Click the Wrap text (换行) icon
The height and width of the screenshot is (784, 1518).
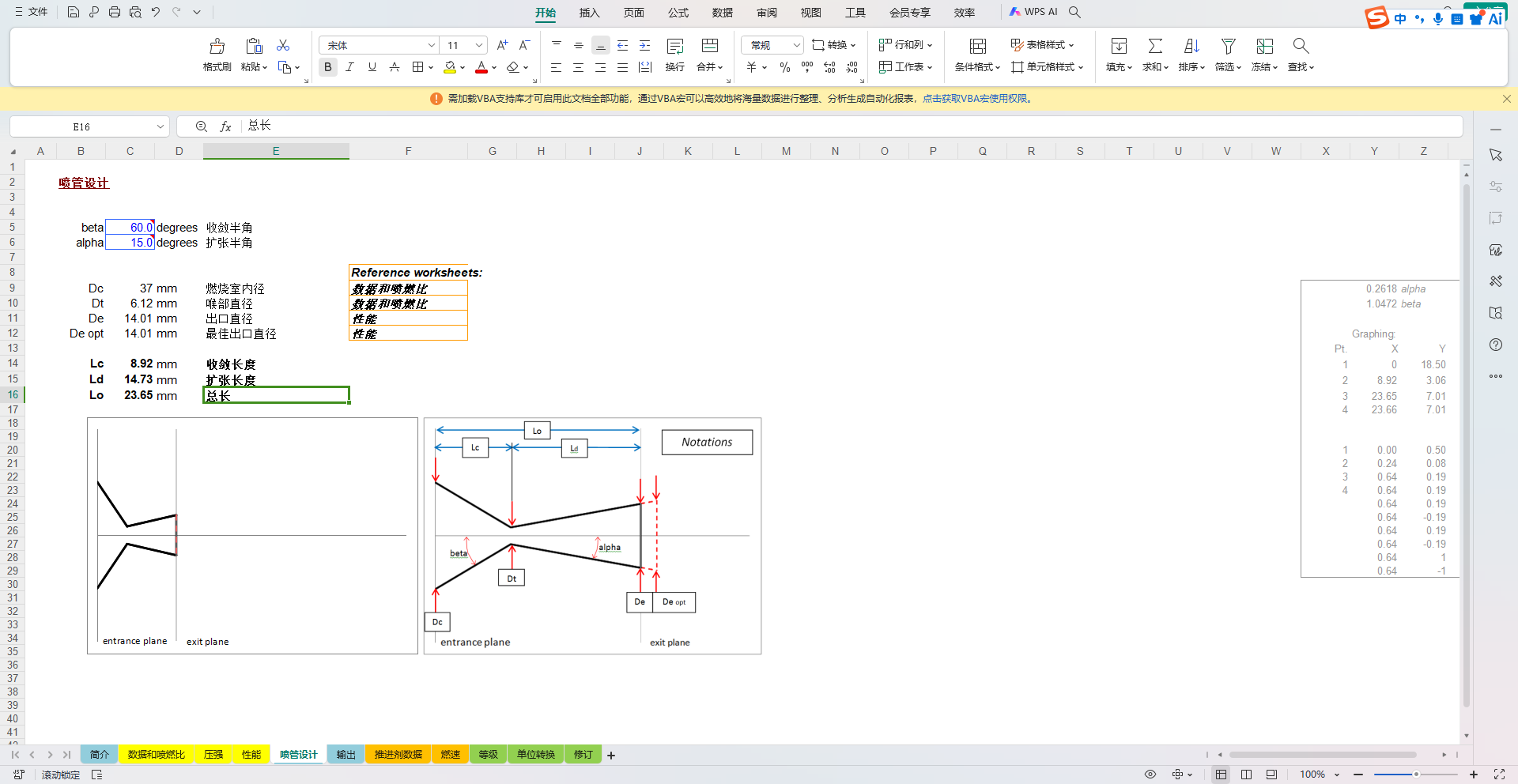674,46
